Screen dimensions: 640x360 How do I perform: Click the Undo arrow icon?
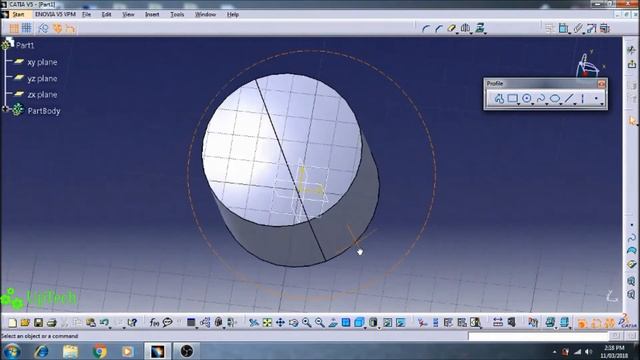click(x=104, y=323)
